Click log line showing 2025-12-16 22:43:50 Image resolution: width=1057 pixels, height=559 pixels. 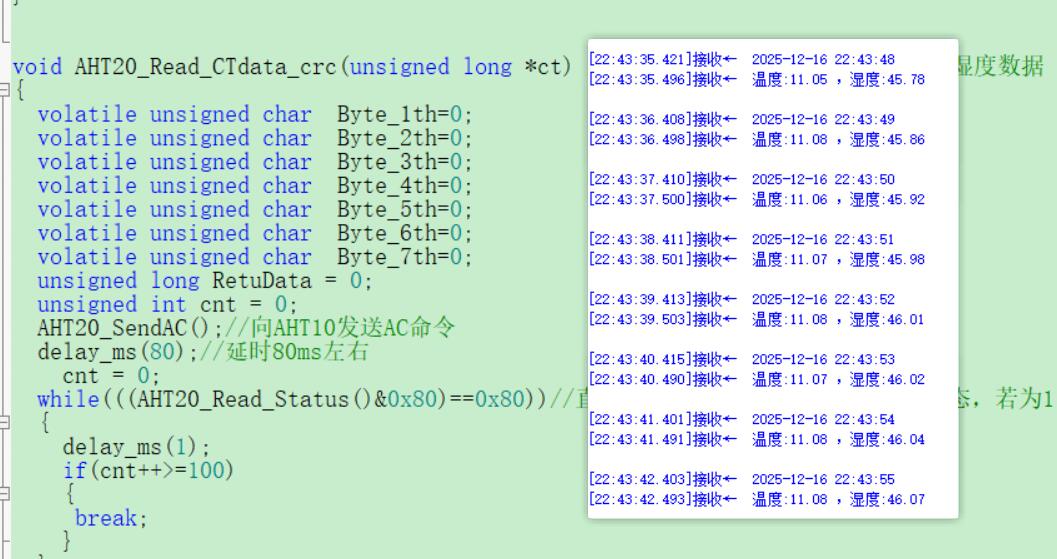coord(742,179)
